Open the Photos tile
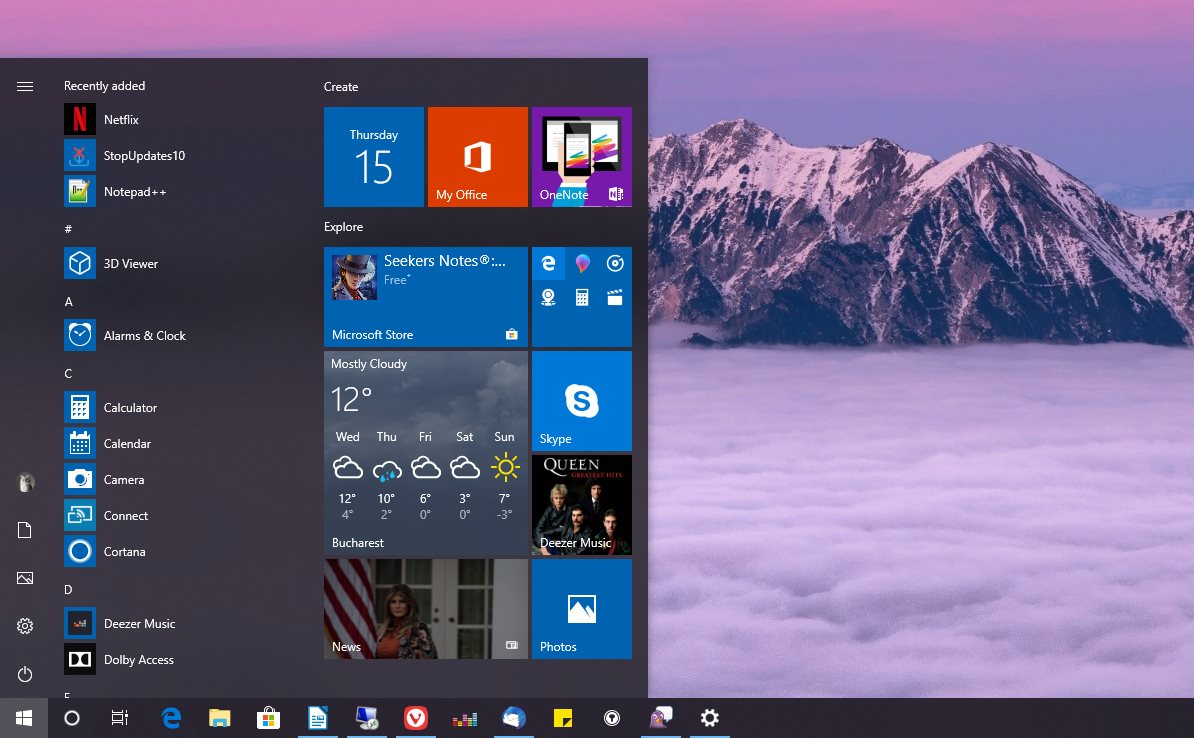1194x738 pixels. pyautogui.click(x=582, y=609)
